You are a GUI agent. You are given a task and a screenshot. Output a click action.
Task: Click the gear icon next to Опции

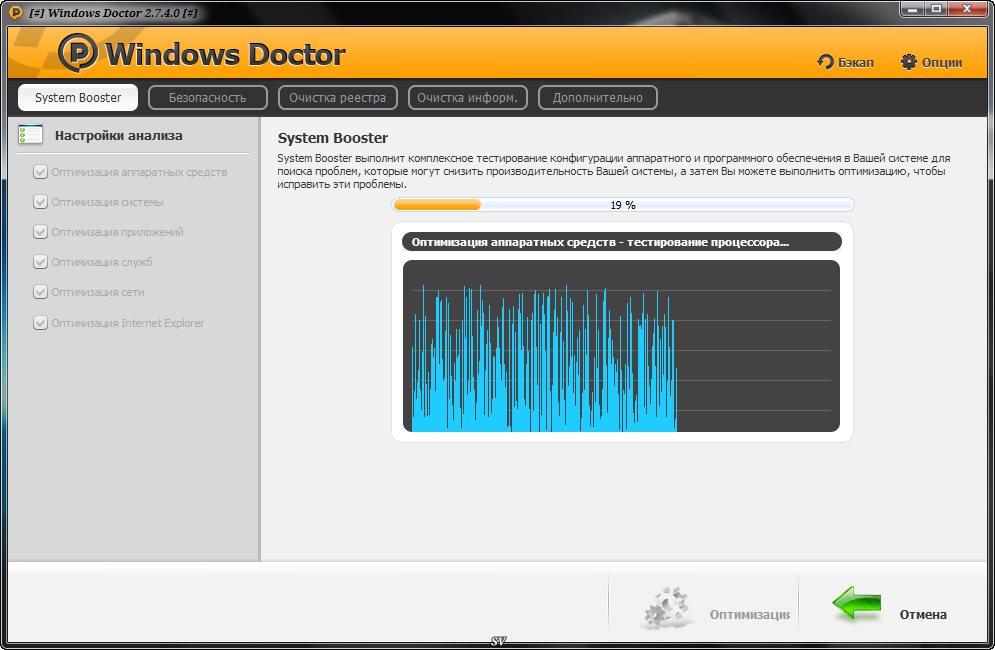[909, 62]
